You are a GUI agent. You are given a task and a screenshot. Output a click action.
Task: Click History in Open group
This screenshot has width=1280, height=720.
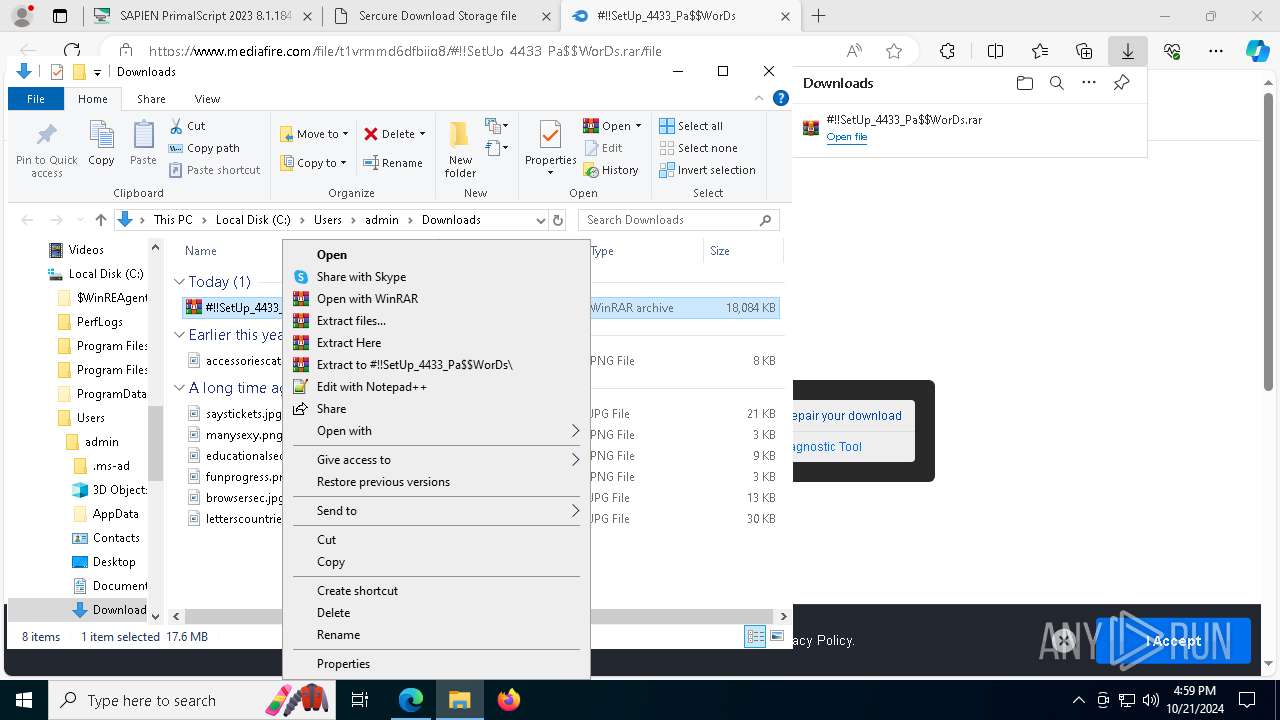coord(611,169)
